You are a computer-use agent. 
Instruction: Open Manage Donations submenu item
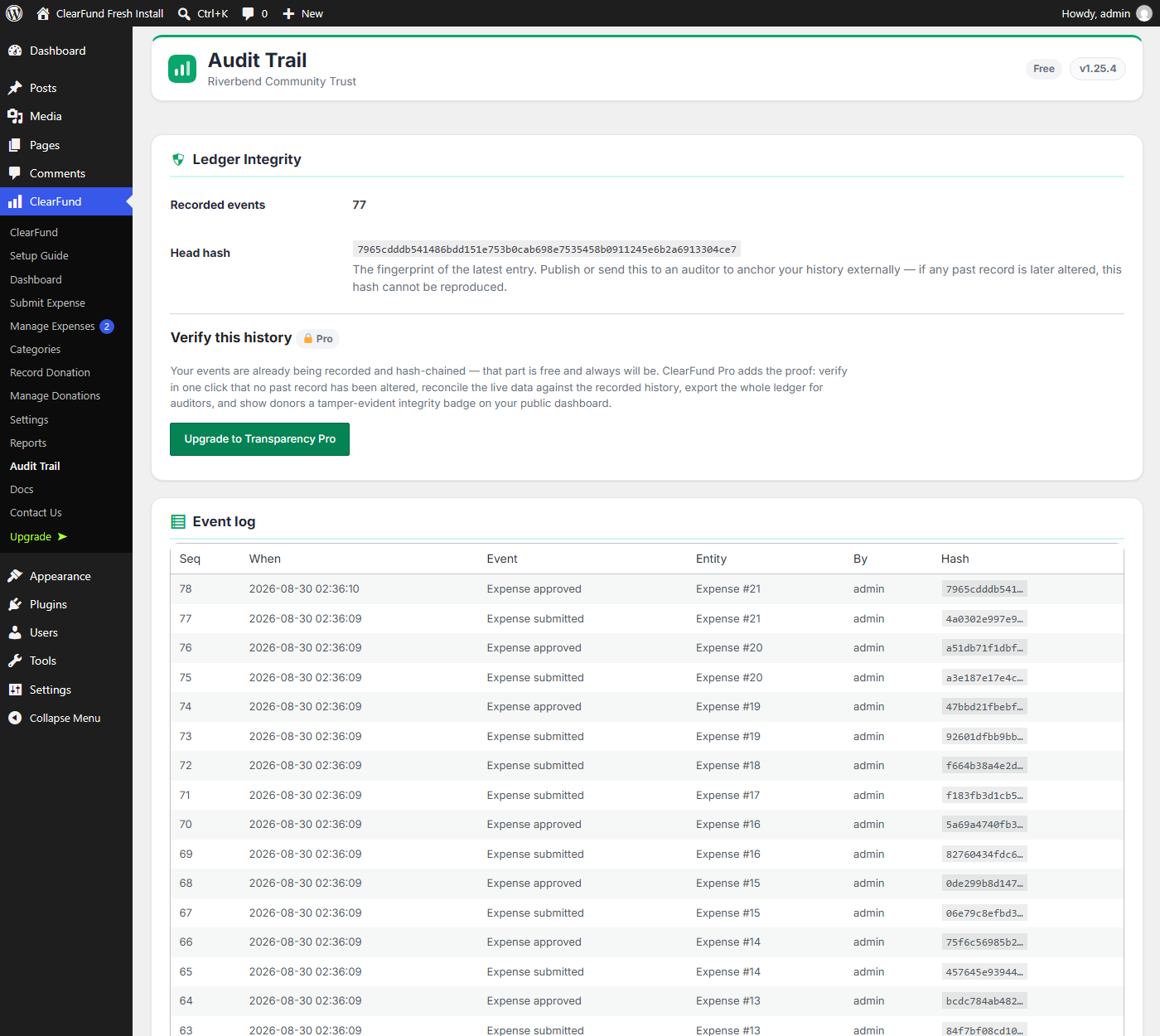click(55, 395)
